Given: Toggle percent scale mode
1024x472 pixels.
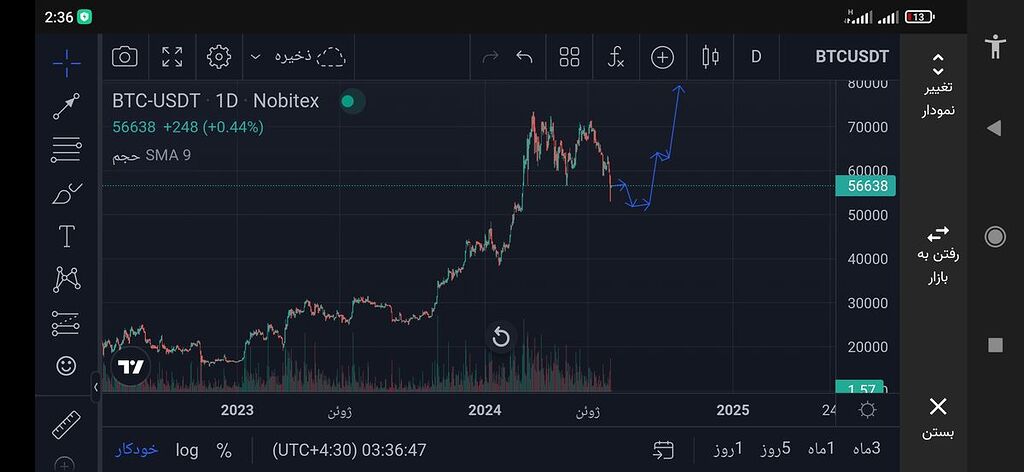Looking at the screenshot, I should coord(224,450).
